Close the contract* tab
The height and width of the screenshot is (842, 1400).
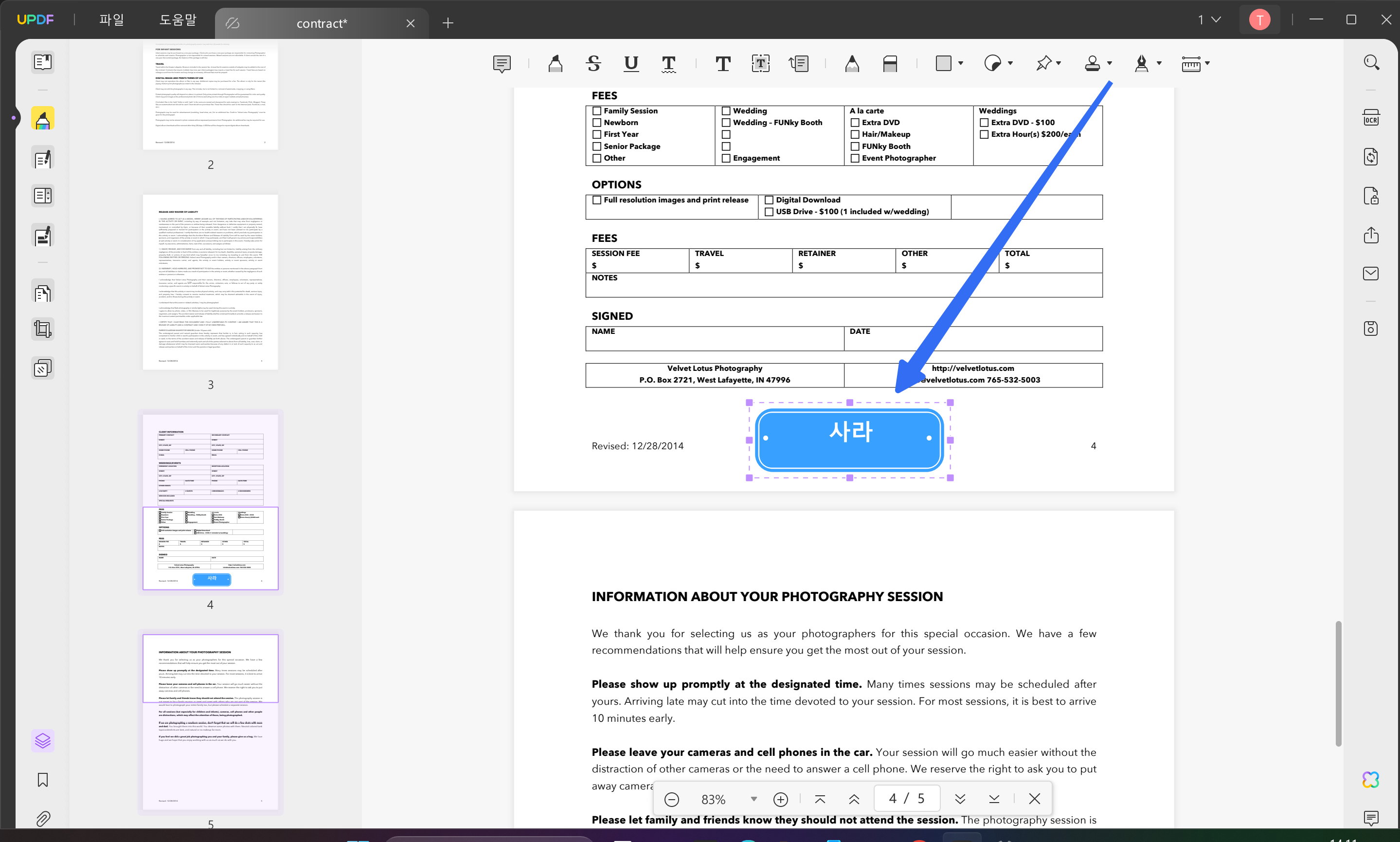pyautogui.click(x=411, y=23)
